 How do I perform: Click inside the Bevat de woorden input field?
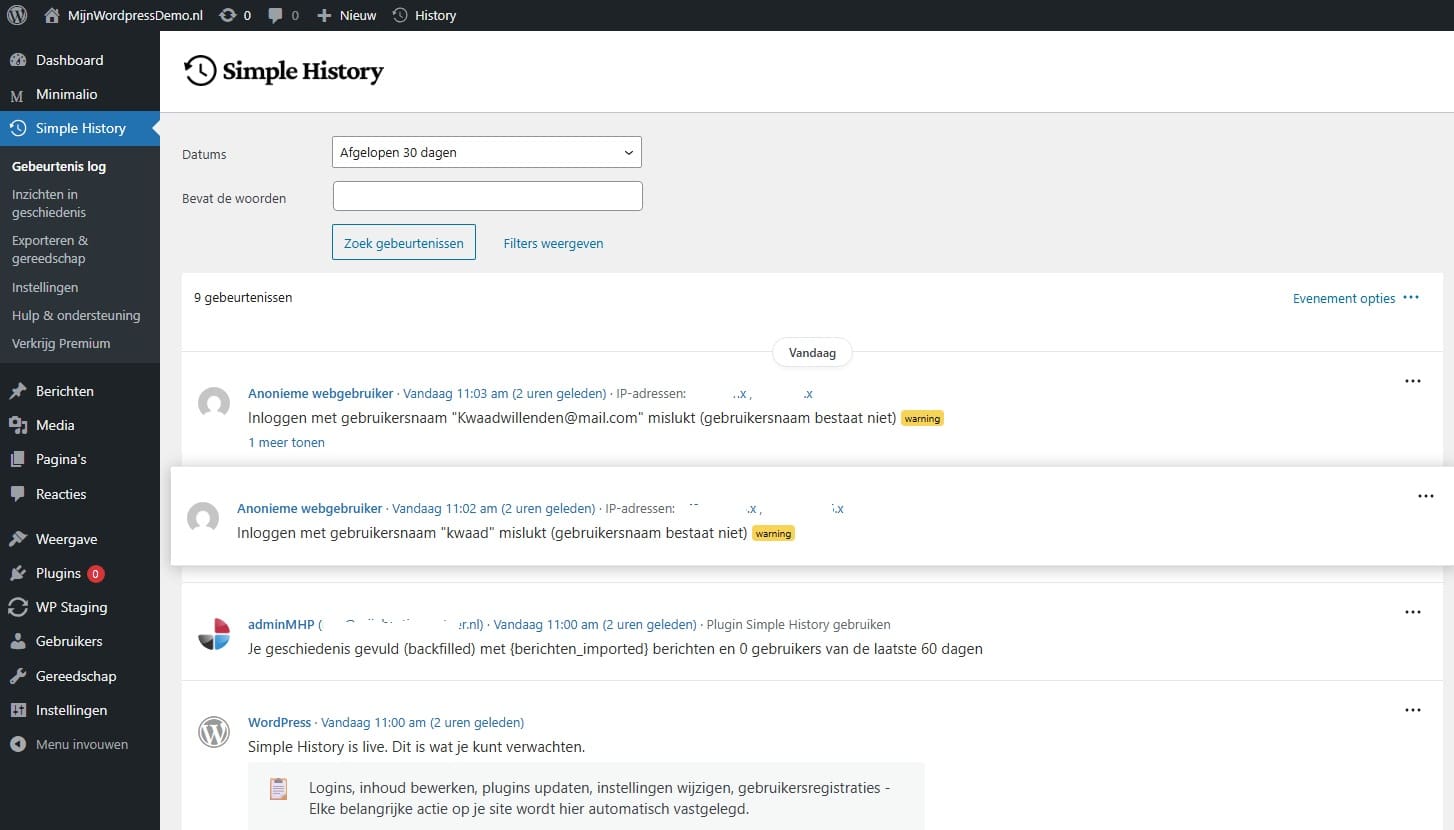coord(486,195)
